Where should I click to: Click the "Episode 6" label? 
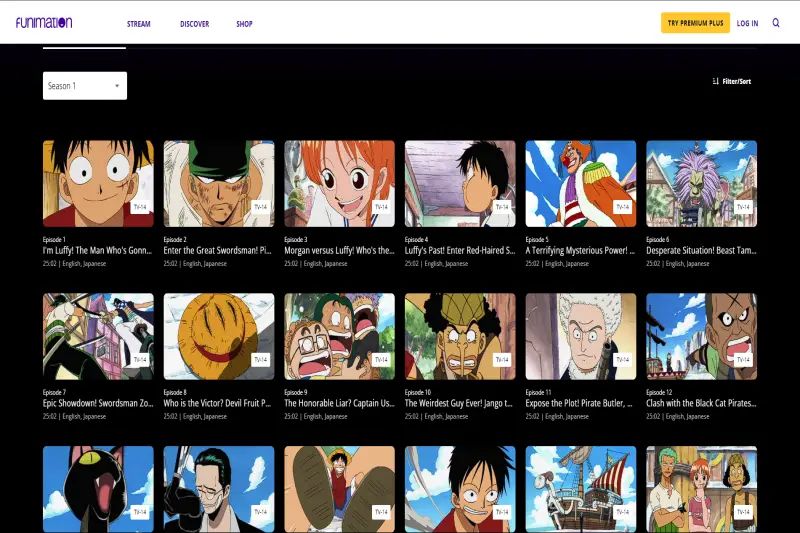(657, 239)
